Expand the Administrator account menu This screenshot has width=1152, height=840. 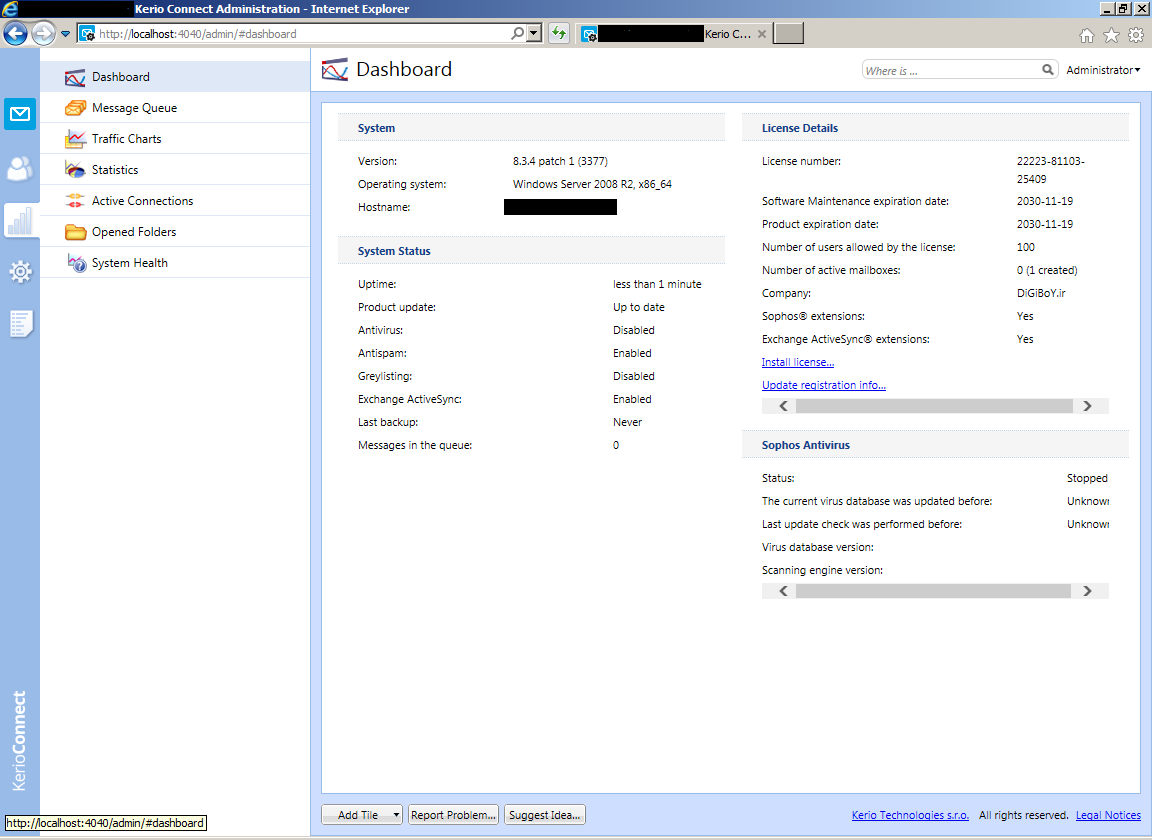coord(1103,70)
